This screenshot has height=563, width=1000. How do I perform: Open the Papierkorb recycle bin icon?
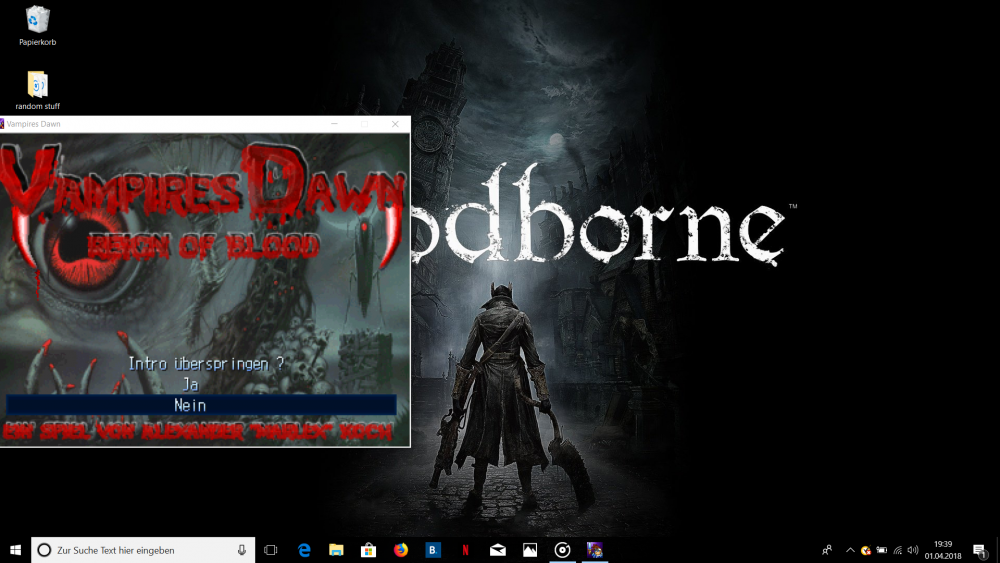pyautogui.click(x=38, y=21)
